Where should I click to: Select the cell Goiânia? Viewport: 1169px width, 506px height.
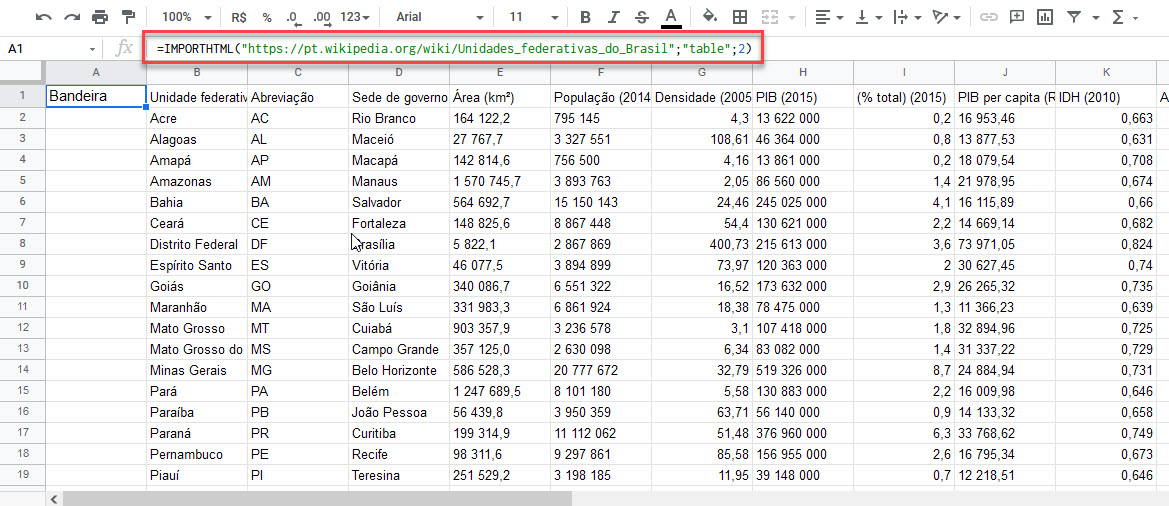click(x=399, y=286)
